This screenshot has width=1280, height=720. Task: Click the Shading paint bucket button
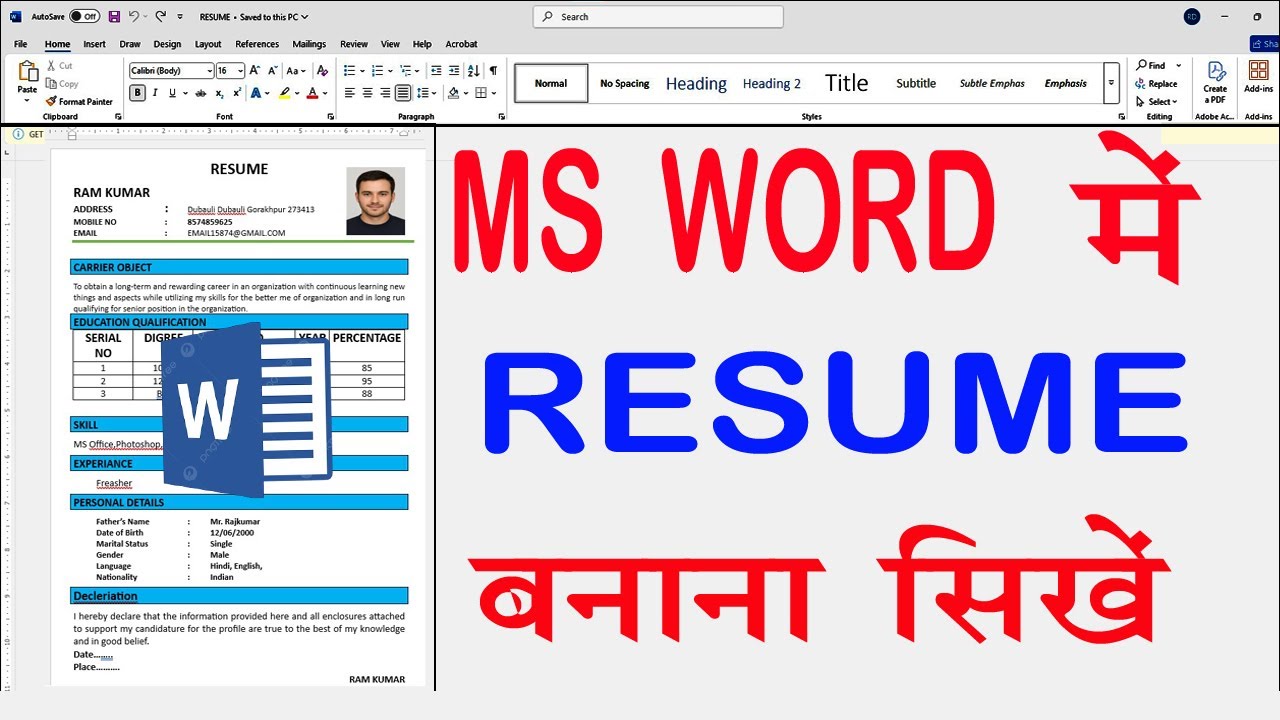(453, 93)
